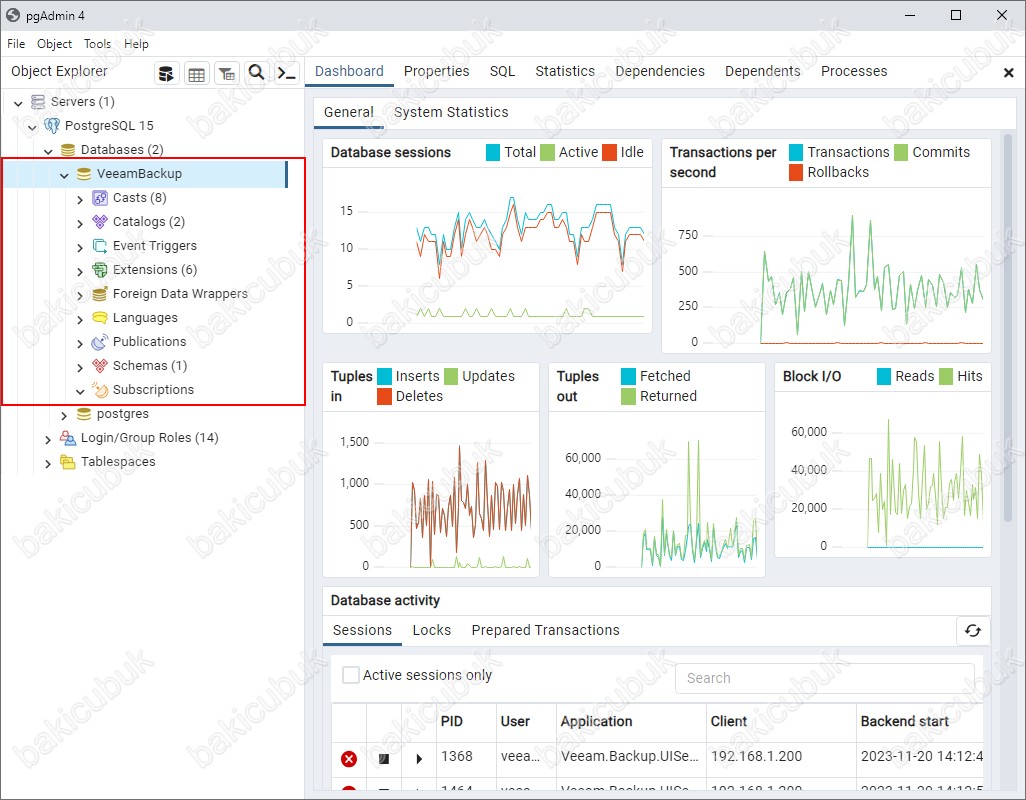
Task: Open the Dependents tab
Action: click(762, 71)
